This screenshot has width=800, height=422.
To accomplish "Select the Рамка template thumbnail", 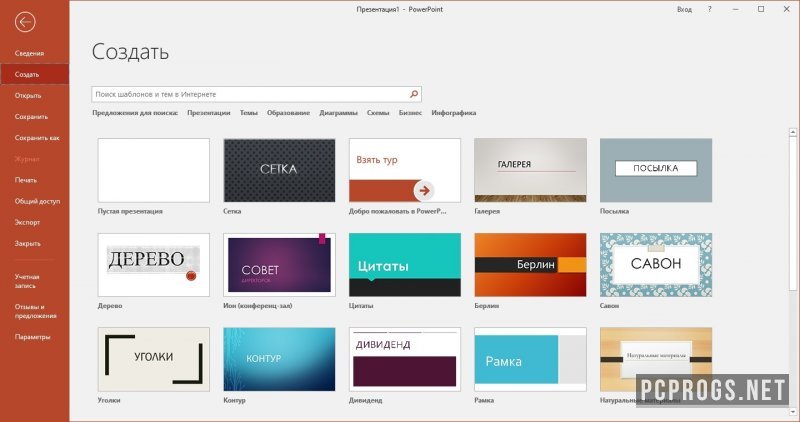I will tap(530, 359).
